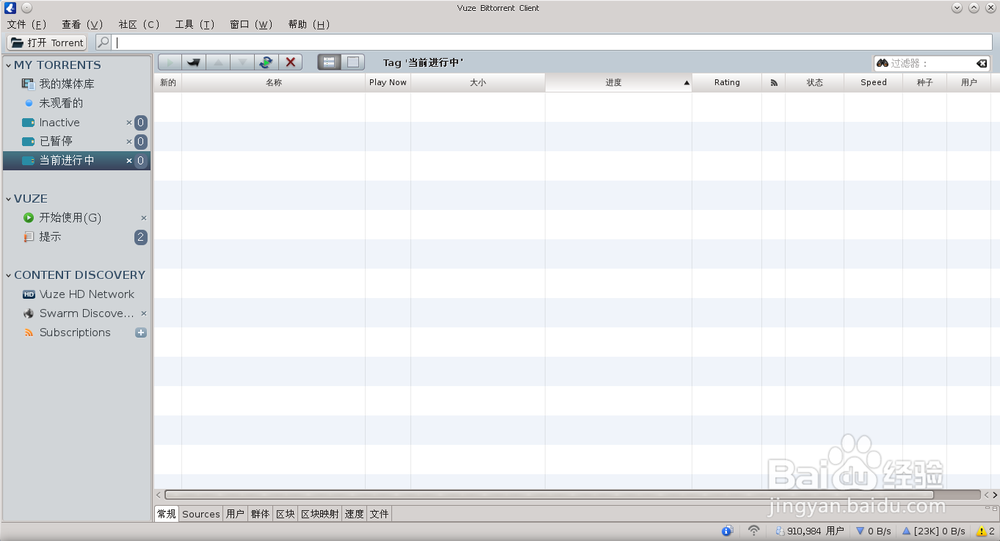Click the download speed 0 B/s indicator
This screenshot has width=1000, height=541.
[x=874, y=531]
